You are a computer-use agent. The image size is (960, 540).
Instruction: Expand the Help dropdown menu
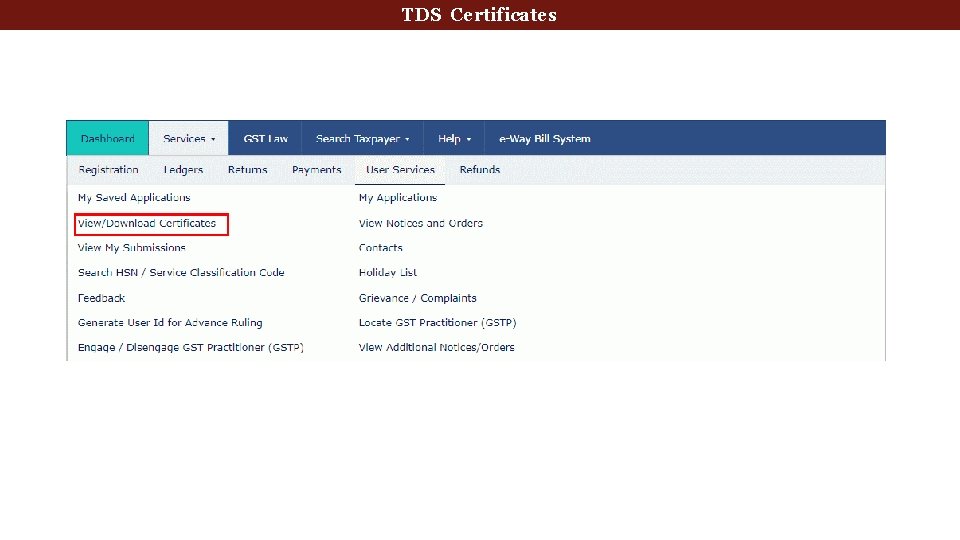(x=454, y=138)
